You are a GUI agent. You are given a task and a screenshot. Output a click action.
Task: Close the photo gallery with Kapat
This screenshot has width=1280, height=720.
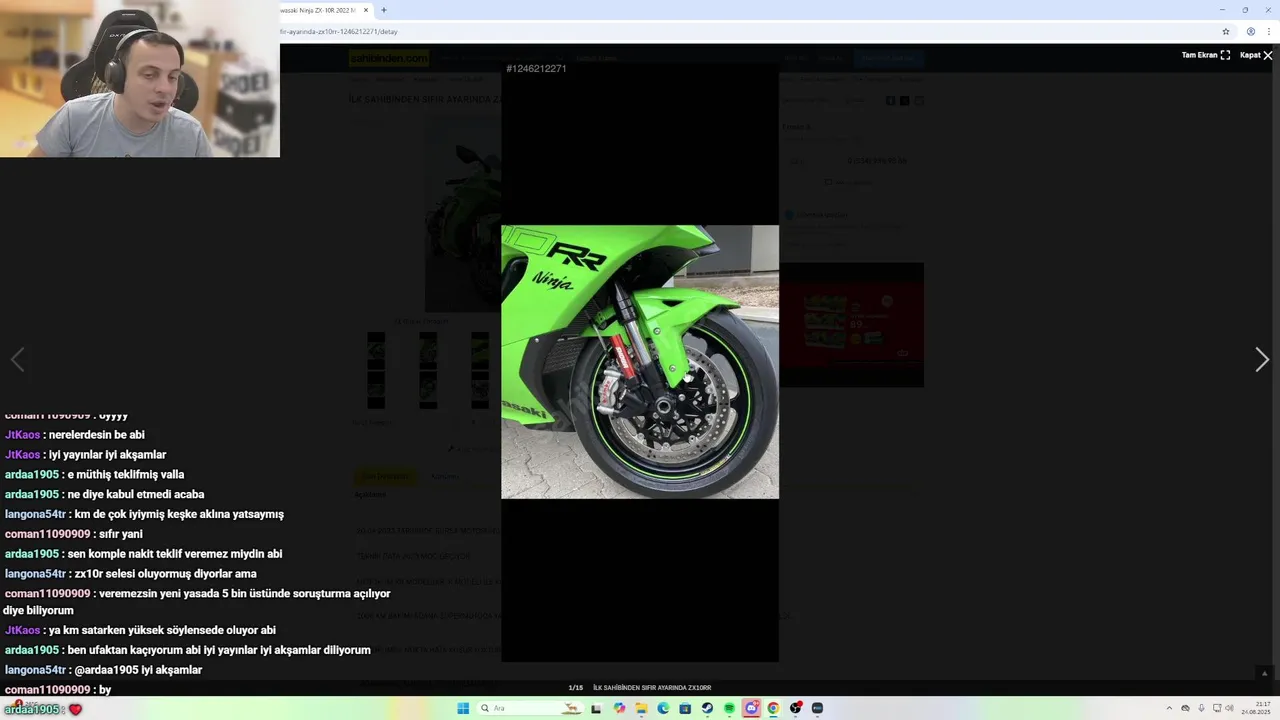[1256, 55]
